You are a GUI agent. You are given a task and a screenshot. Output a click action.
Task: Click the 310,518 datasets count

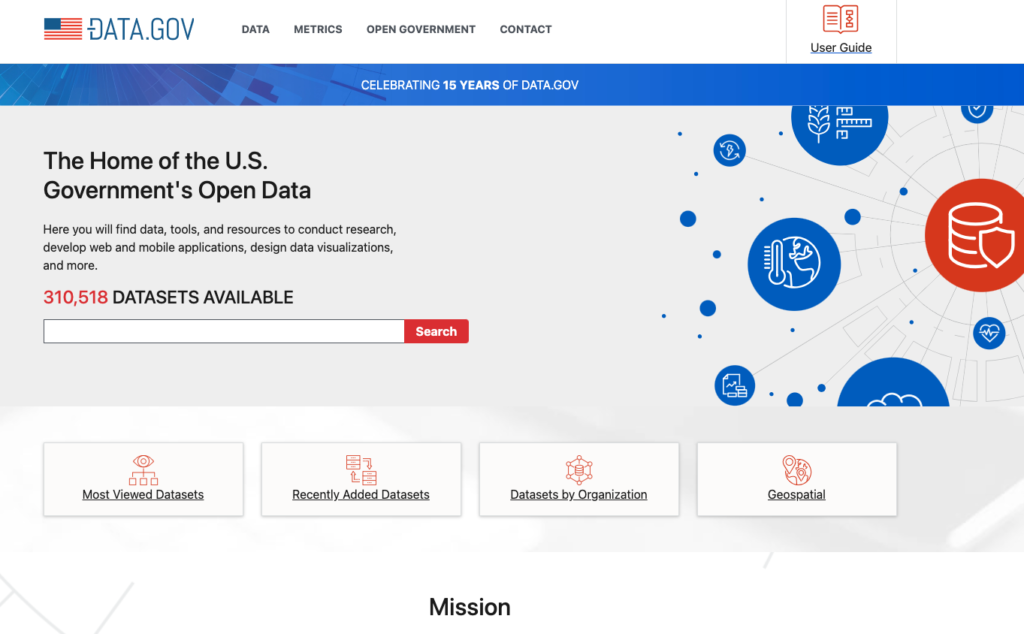pos(75,297)
